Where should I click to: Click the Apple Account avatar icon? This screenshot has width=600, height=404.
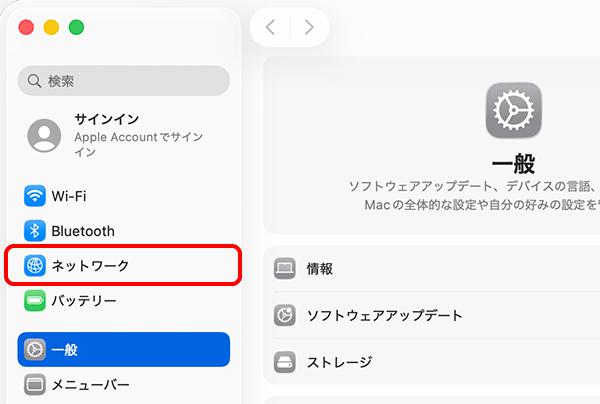tap(45, 135)
